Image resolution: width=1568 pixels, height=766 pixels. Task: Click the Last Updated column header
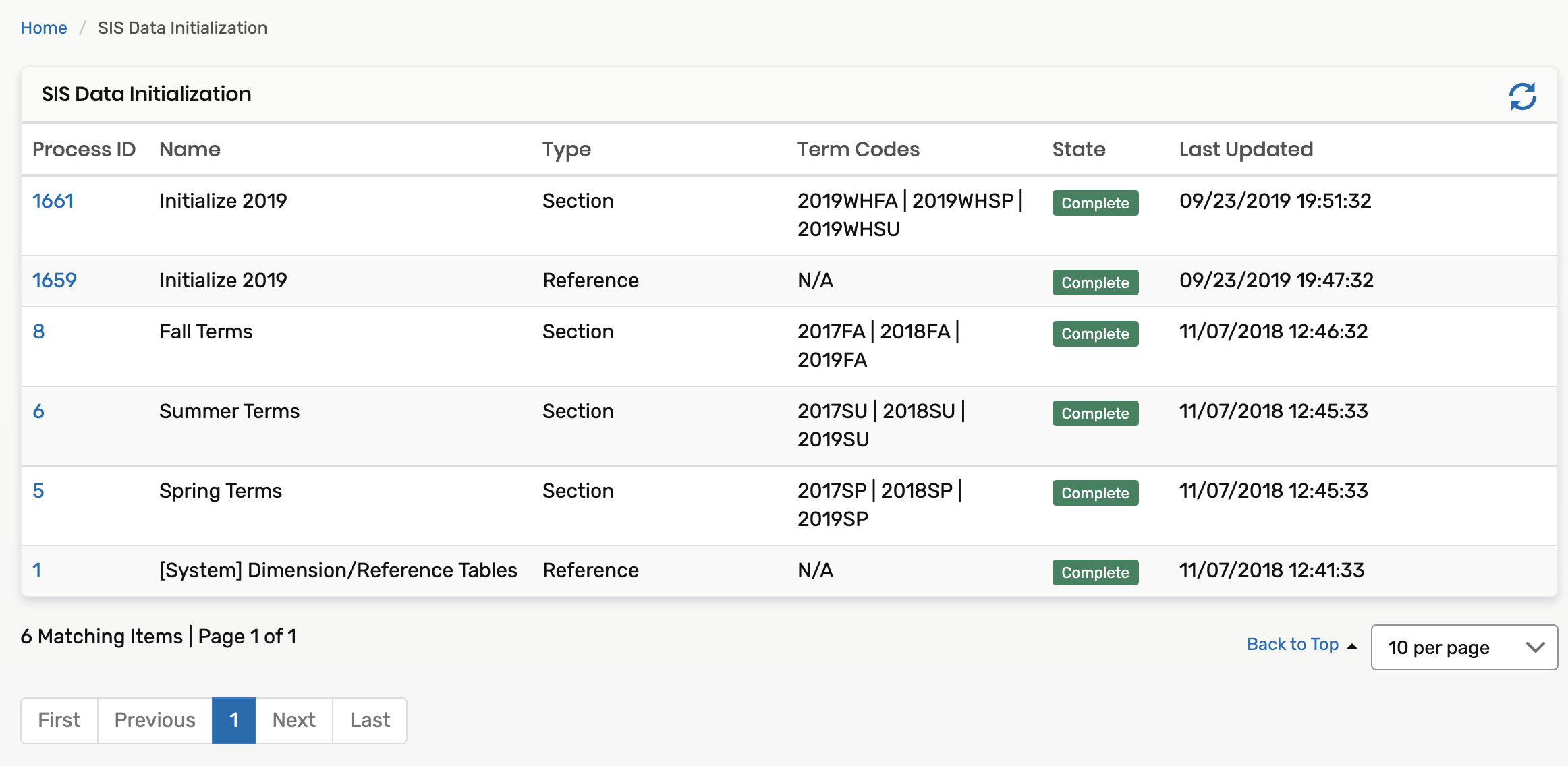[x=1245, y=149]
